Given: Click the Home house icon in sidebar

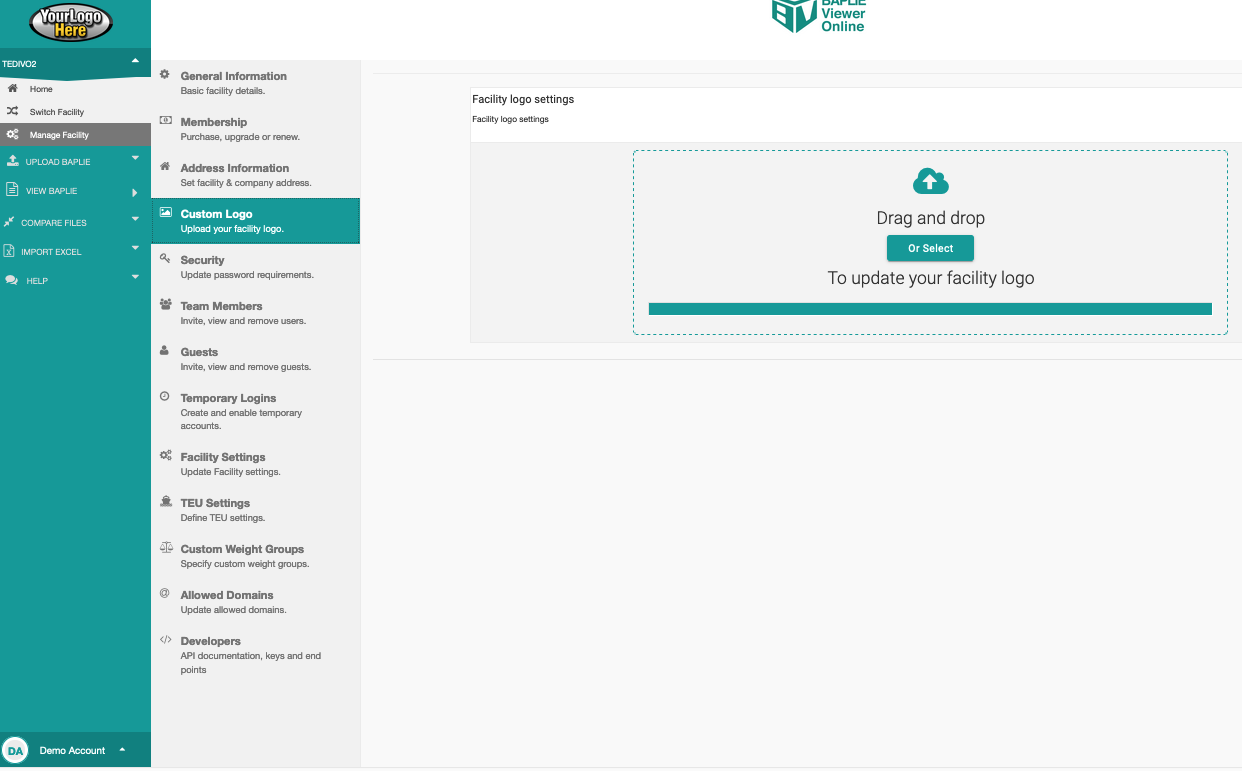Looking at the screenshot, I should pos(13,89).
